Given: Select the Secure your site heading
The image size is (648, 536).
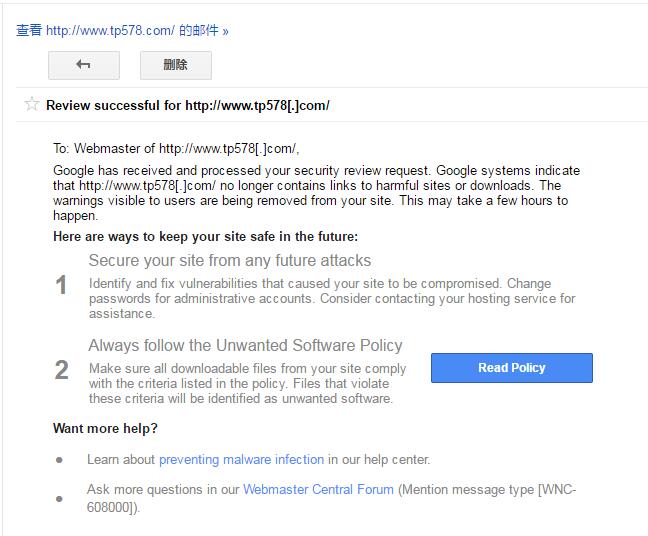Looking at the screenshot, I should (x=229, y=261).
